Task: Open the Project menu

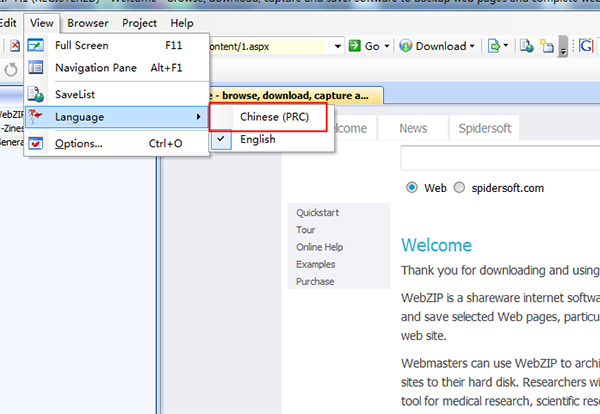Action: point(139,22)
